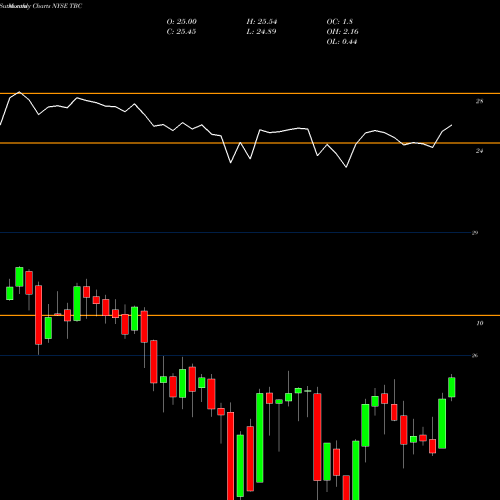500x500 pixels.
Task: Click the high value 'H: 25.54'
Action: point(262,22)
